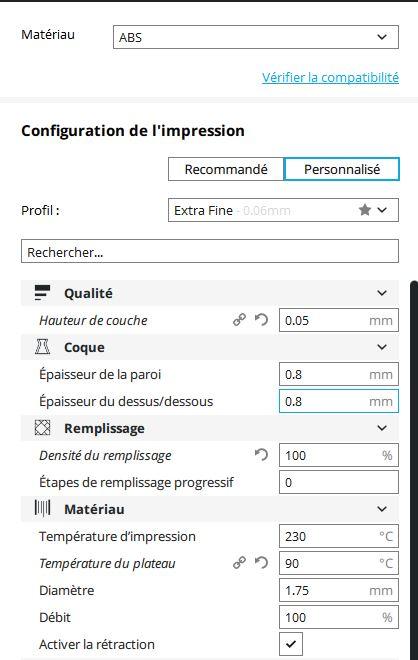The image size is (418, 660).
Task: Click the link icon beside Température du plateau
Action: point(239,563)
